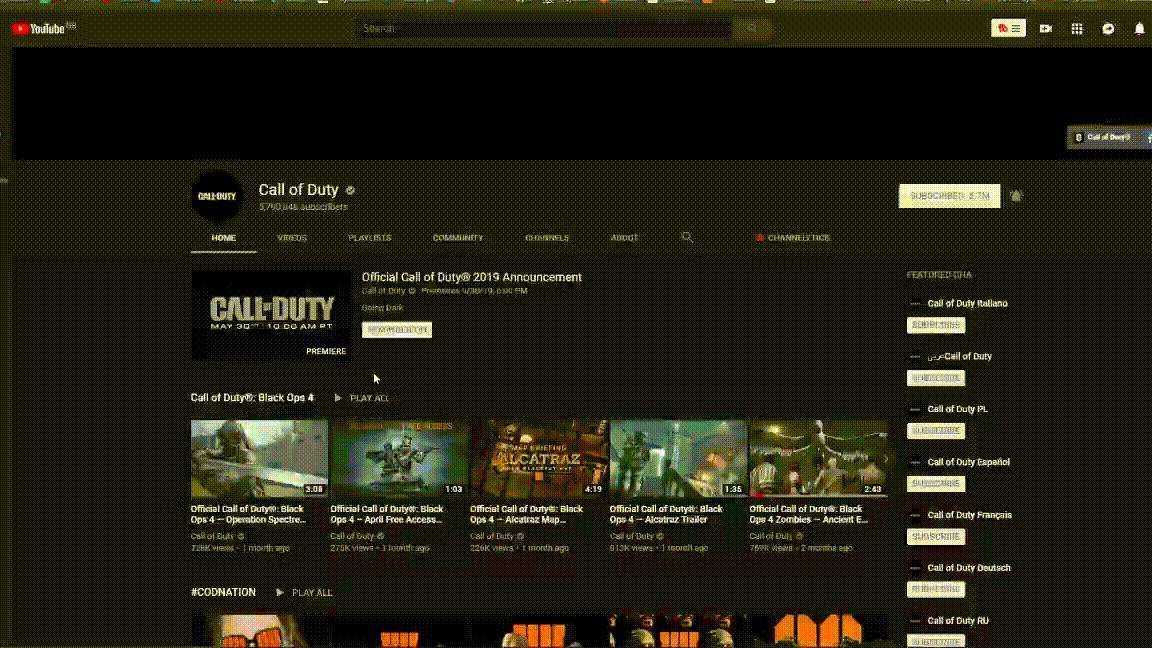Subscribe to the Arabic Call of Duty channel

(936, 378)
